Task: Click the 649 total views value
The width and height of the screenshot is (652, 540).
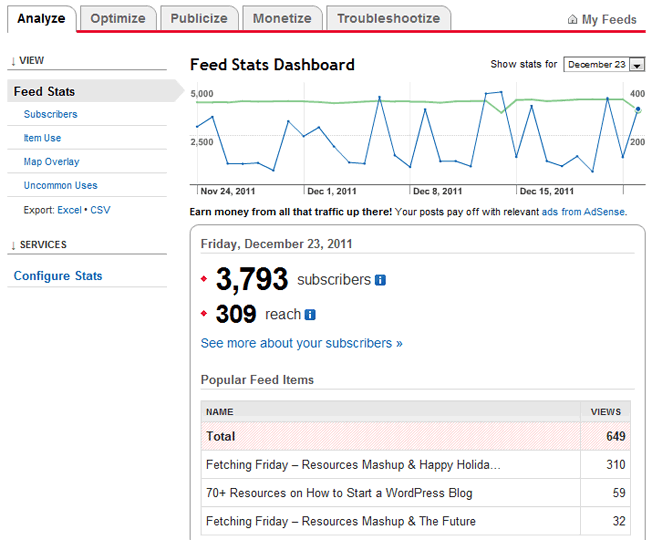Action: (615, 436)
